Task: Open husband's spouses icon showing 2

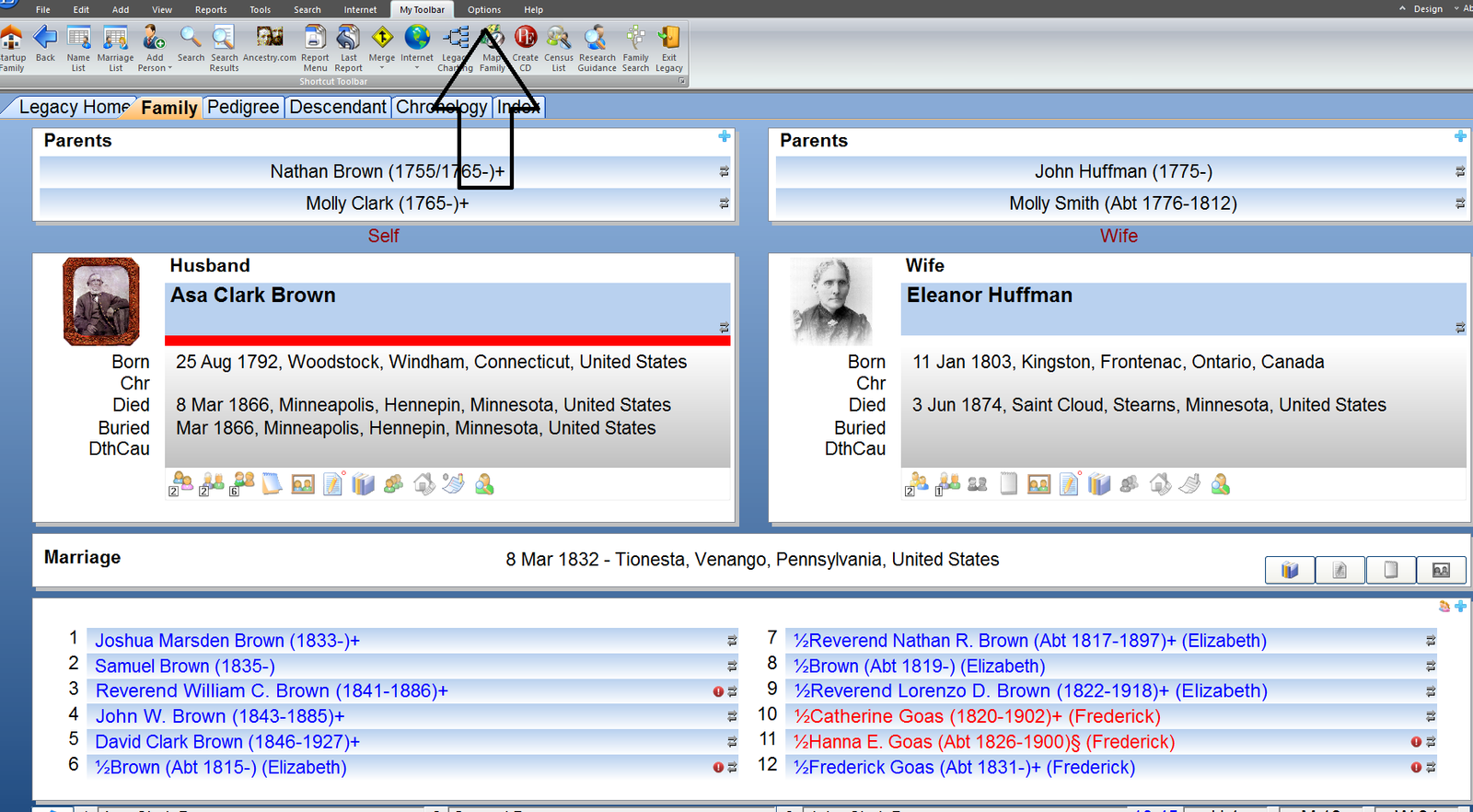Action: [x=181, y=483]
